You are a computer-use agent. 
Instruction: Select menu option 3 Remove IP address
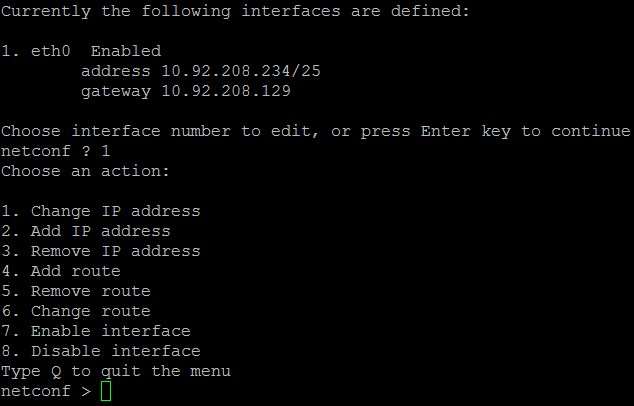pos(100,251)
